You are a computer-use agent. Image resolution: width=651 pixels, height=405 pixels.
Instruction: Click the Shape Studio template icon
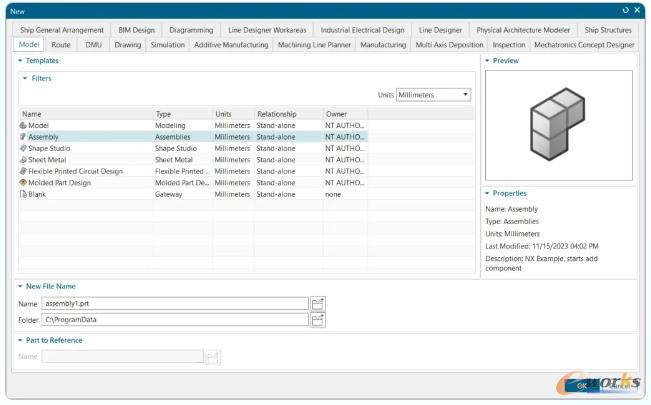click(23, 148)
